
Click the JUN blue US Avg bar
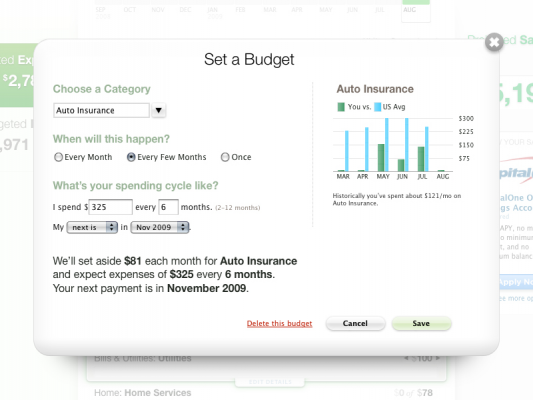pos(407,145)
